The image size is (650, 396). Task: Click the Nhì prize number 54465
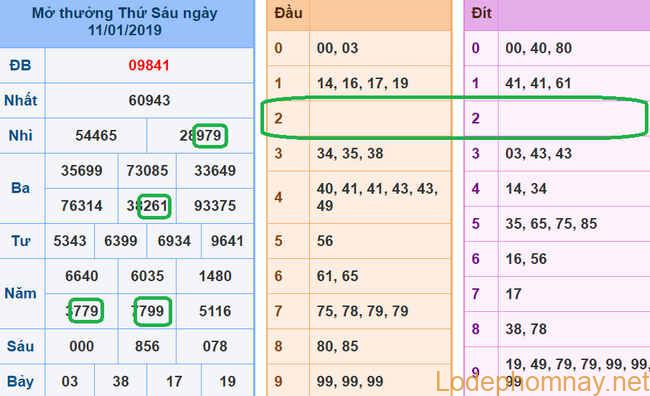(96, 136)
